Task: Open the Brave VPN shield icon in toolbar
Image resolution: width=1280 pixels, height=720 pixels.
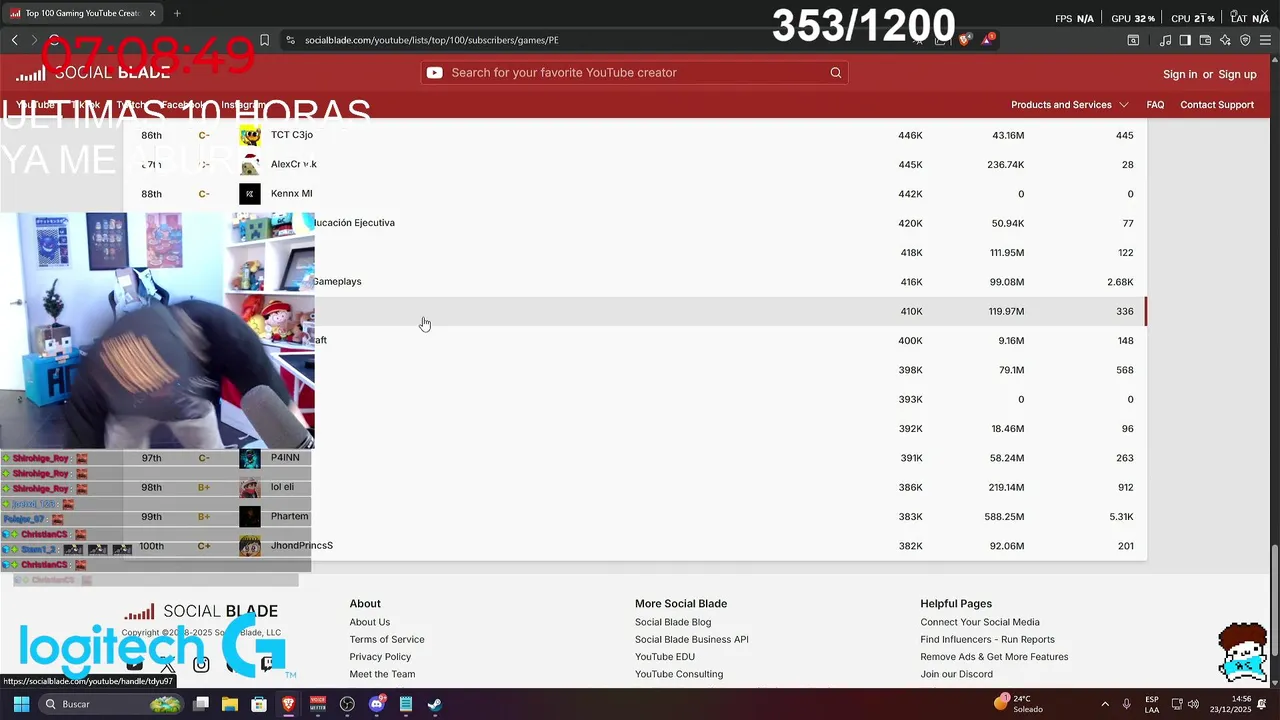Action: [1245, 40]
